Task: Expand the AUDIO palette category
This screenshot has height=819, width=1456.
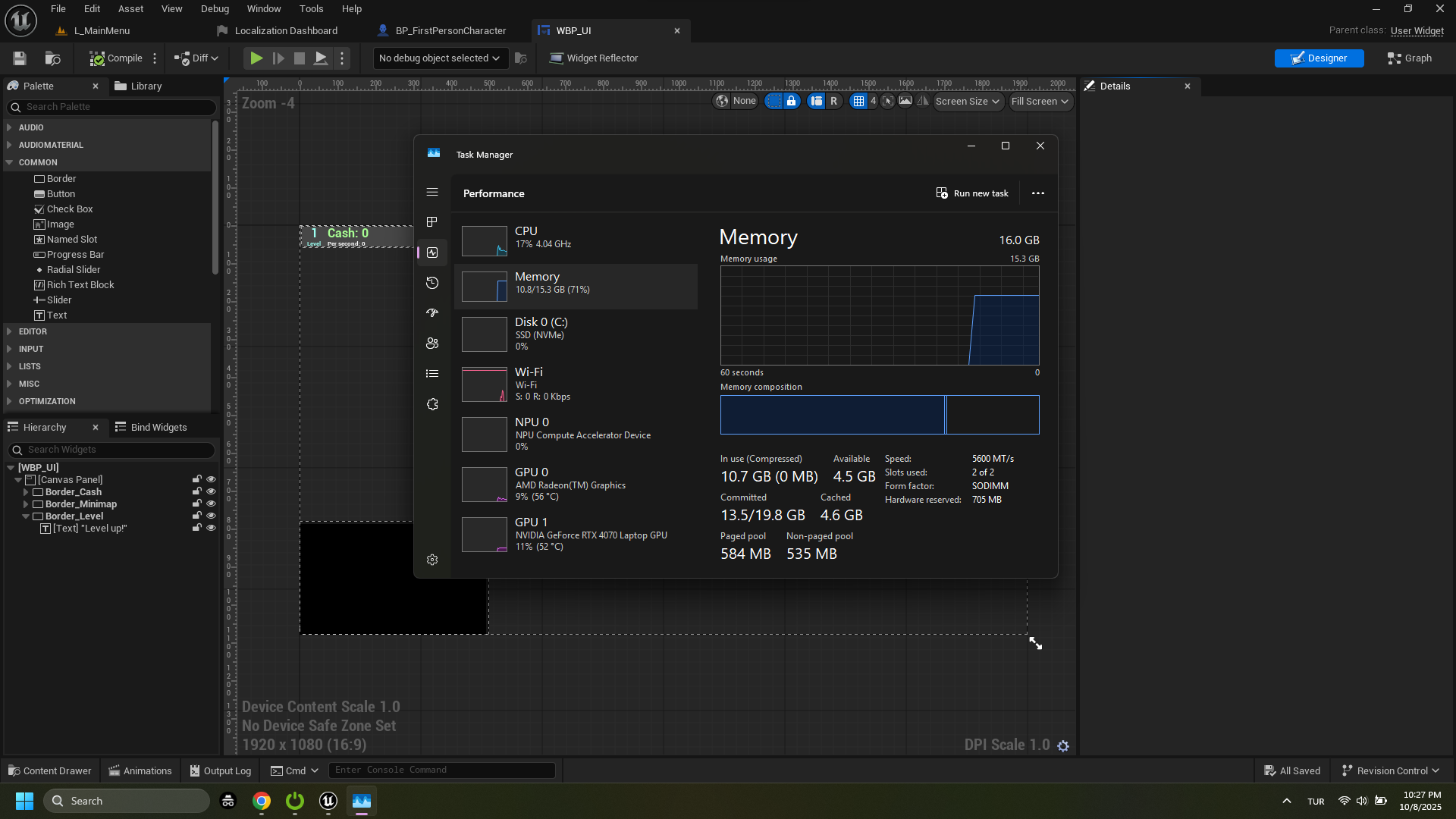Action: coord(31,127)
